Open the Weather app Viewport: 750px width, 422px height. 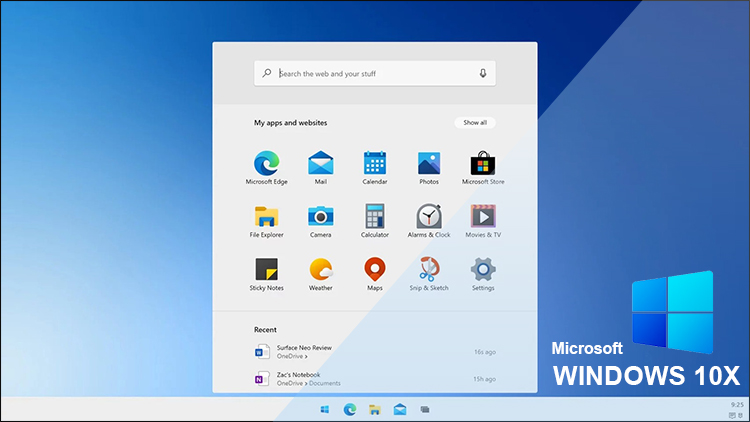pyautogui.click(x=320, y=274)
